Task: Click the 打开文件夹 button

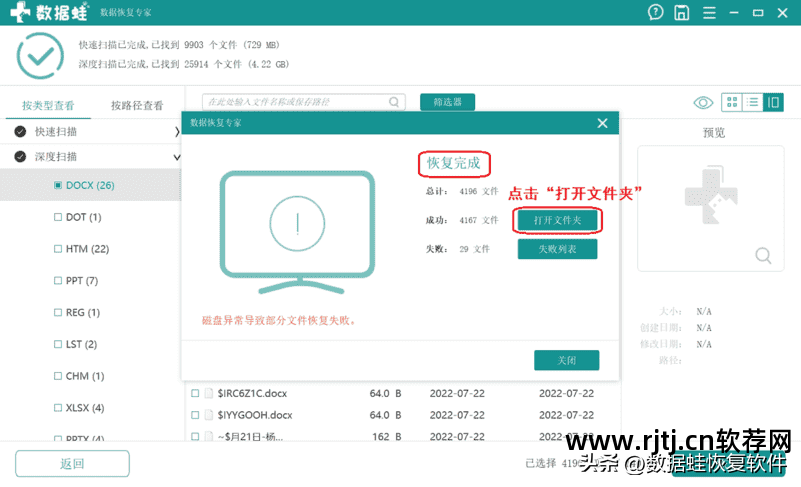Action: 557,220
